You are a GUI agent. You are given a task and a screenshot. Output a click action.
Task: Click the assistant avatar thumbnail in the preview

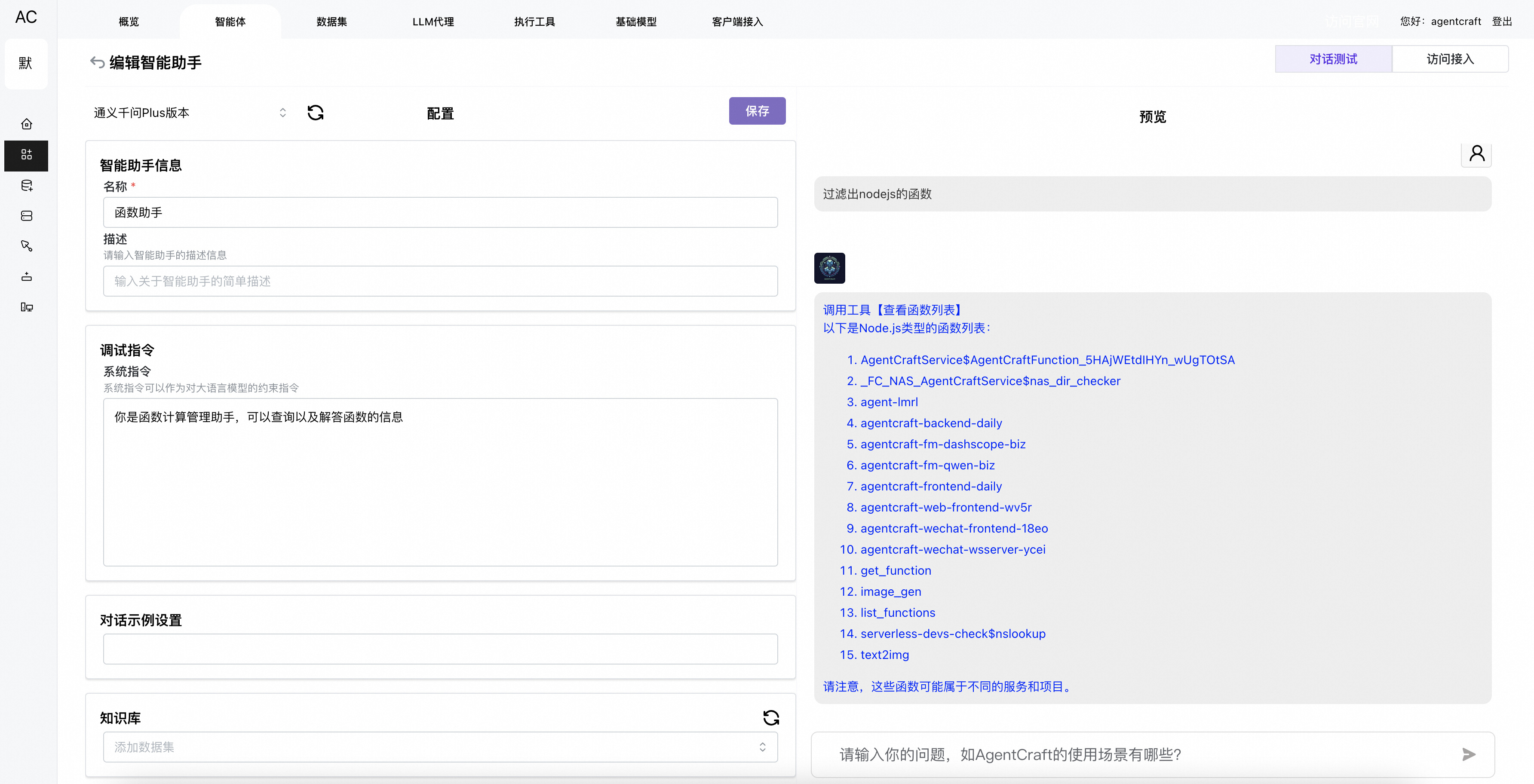point(829,269)
